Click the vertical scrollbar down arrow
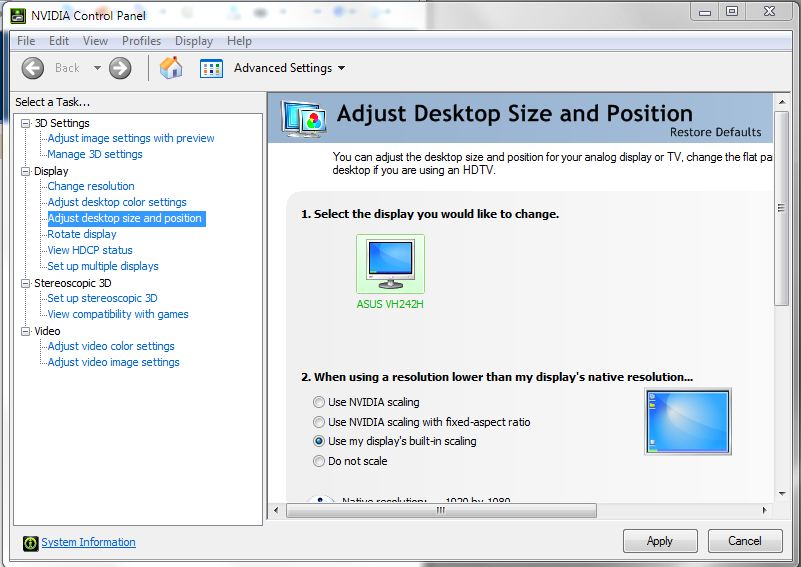This screenshot has width=801, height=567. 782,493
